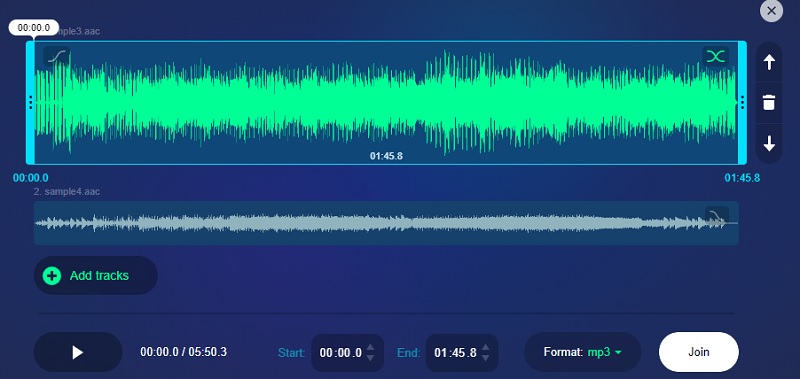Toggle crossfade on sample3 track
This screenshot has width=800, height=379.
point(715,56)
